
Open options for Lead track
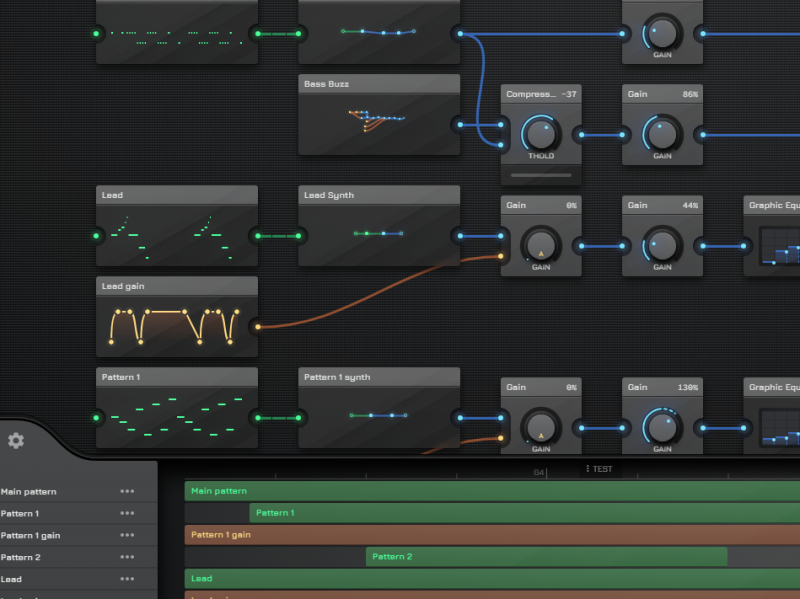[127, 579]
